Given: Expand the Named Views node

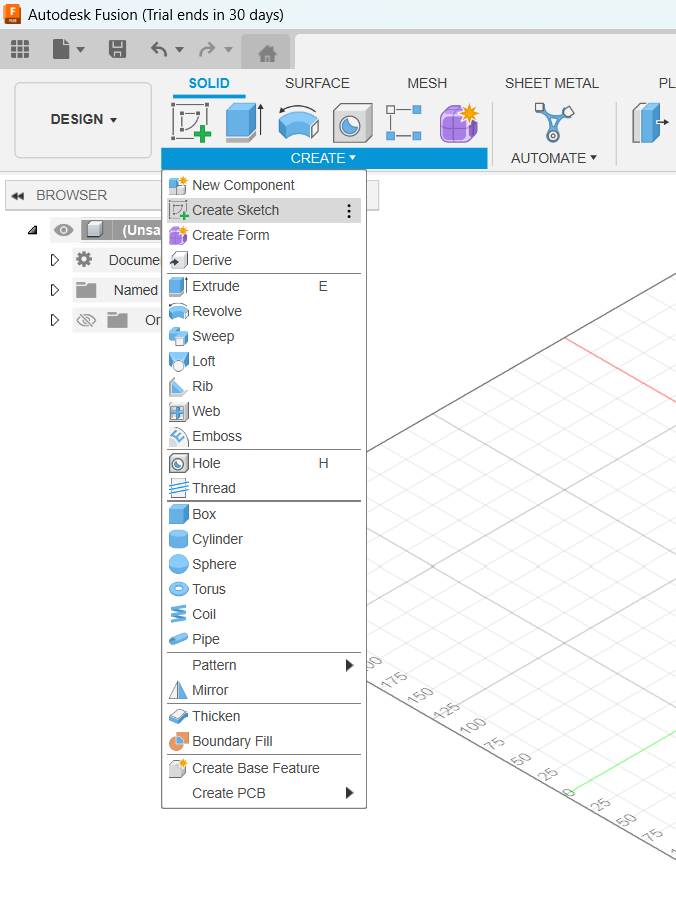Looking at the screenshot, I should 55,290.
